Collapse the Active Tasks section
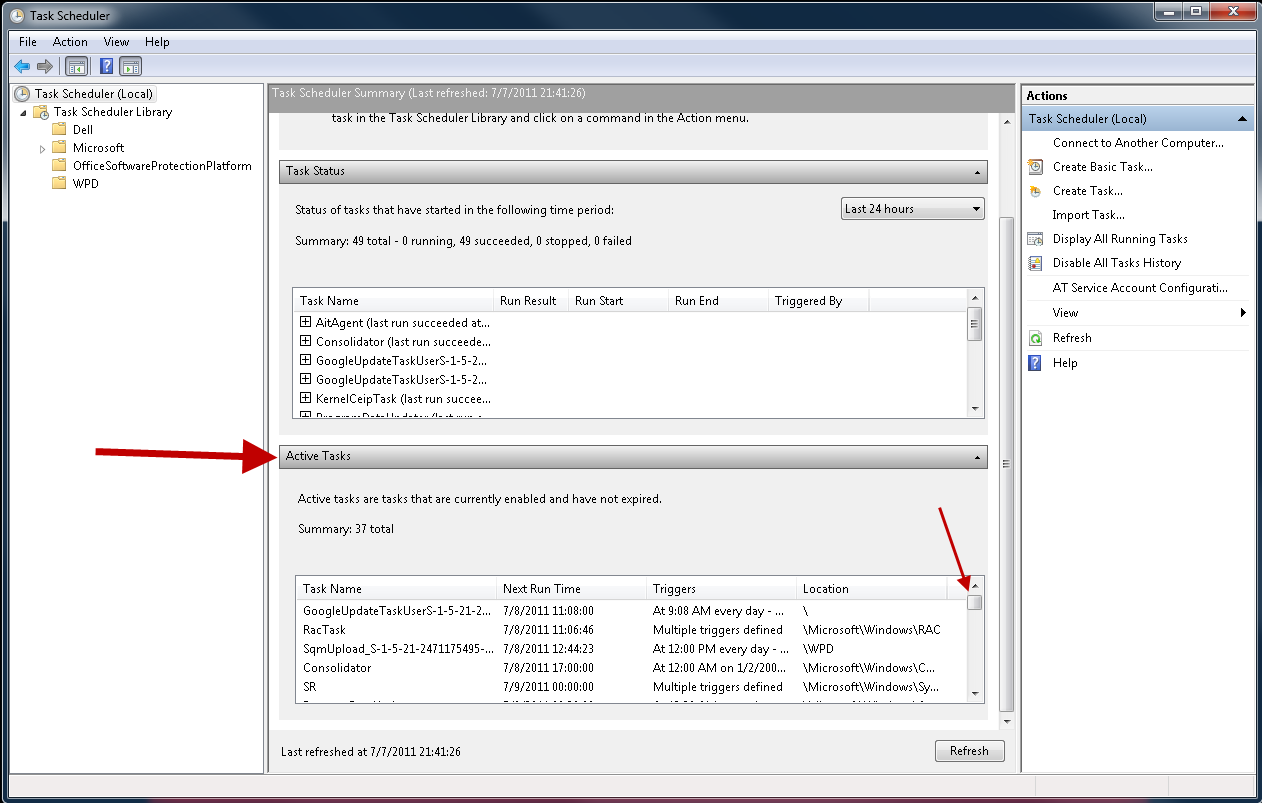1262x803 pixels. (x=977, y=457)
